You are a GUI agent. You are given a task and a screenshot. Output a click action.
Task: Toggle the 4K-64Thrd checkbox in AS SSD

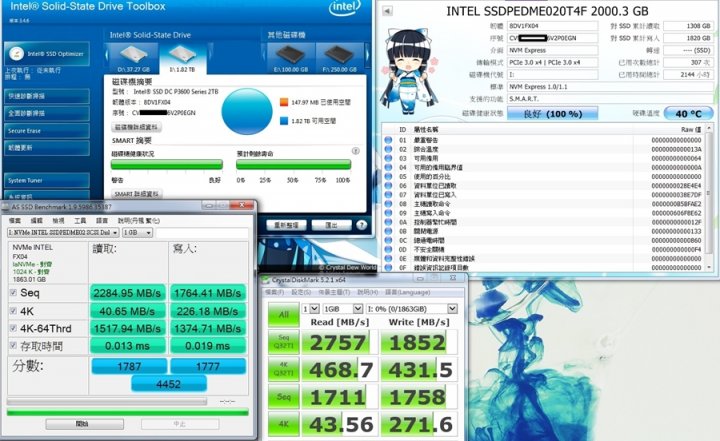coord(13,328)
